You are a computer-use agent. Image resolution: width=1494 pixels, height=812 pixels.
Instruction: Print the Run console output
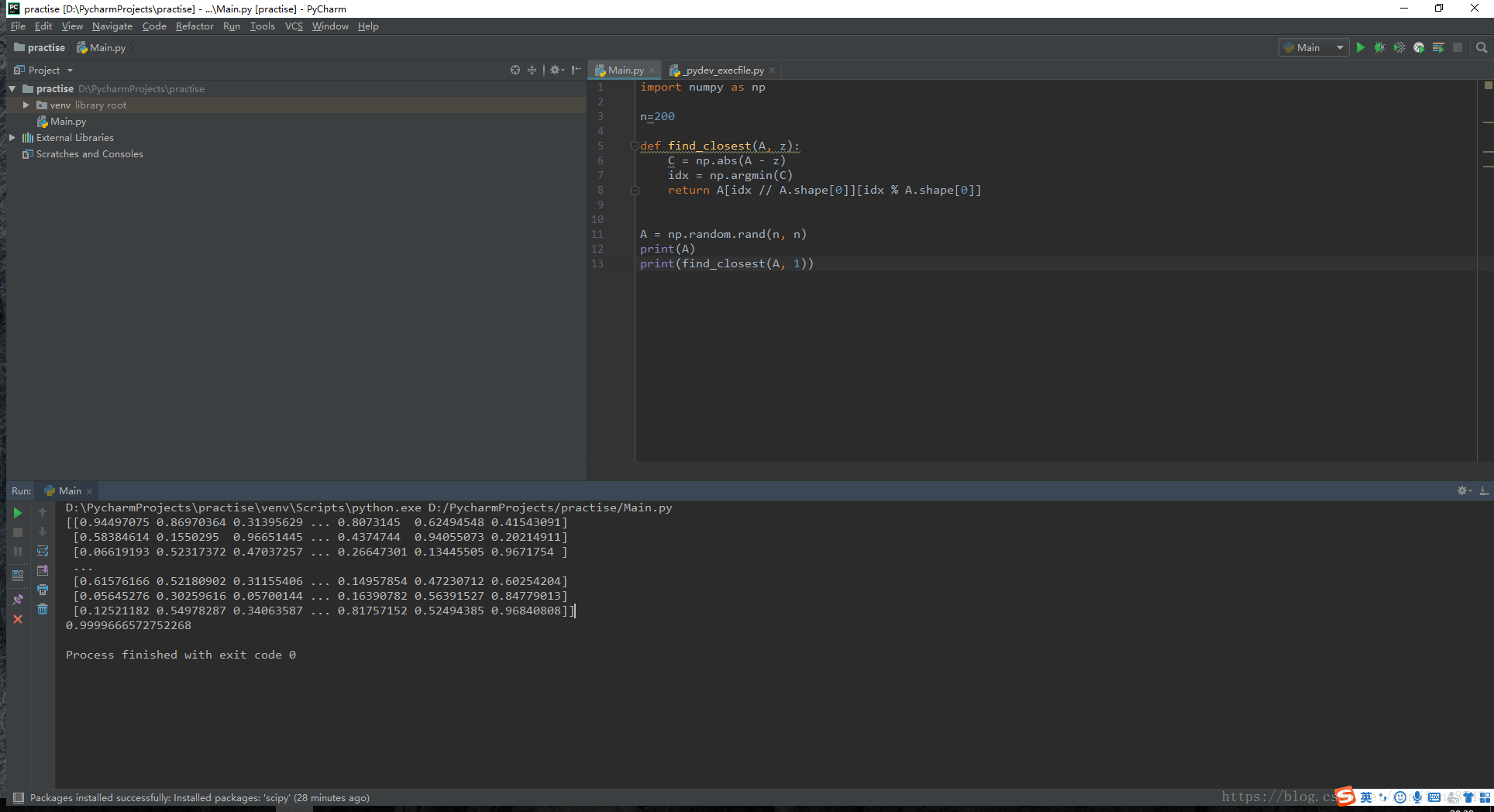click(43, 590)
